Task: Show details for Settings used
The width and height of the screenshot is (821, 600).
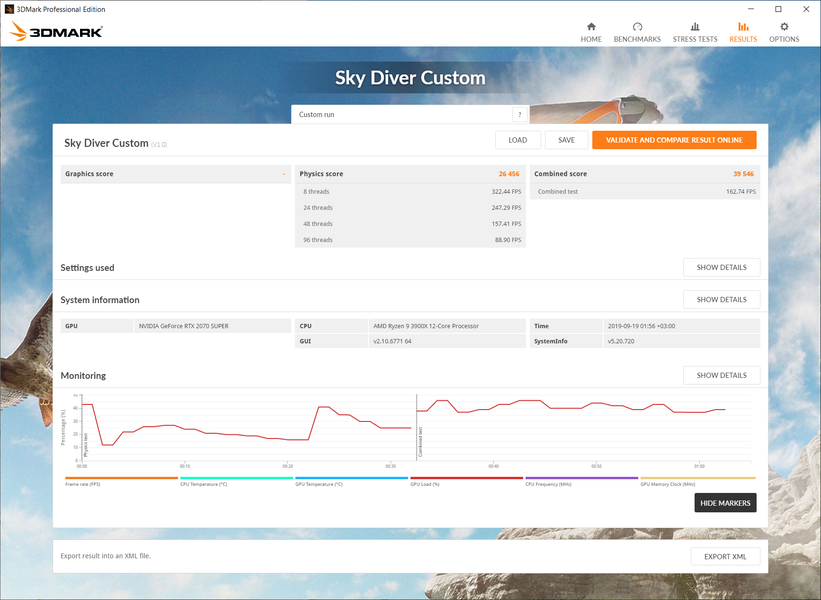Action: coord(722,267)
